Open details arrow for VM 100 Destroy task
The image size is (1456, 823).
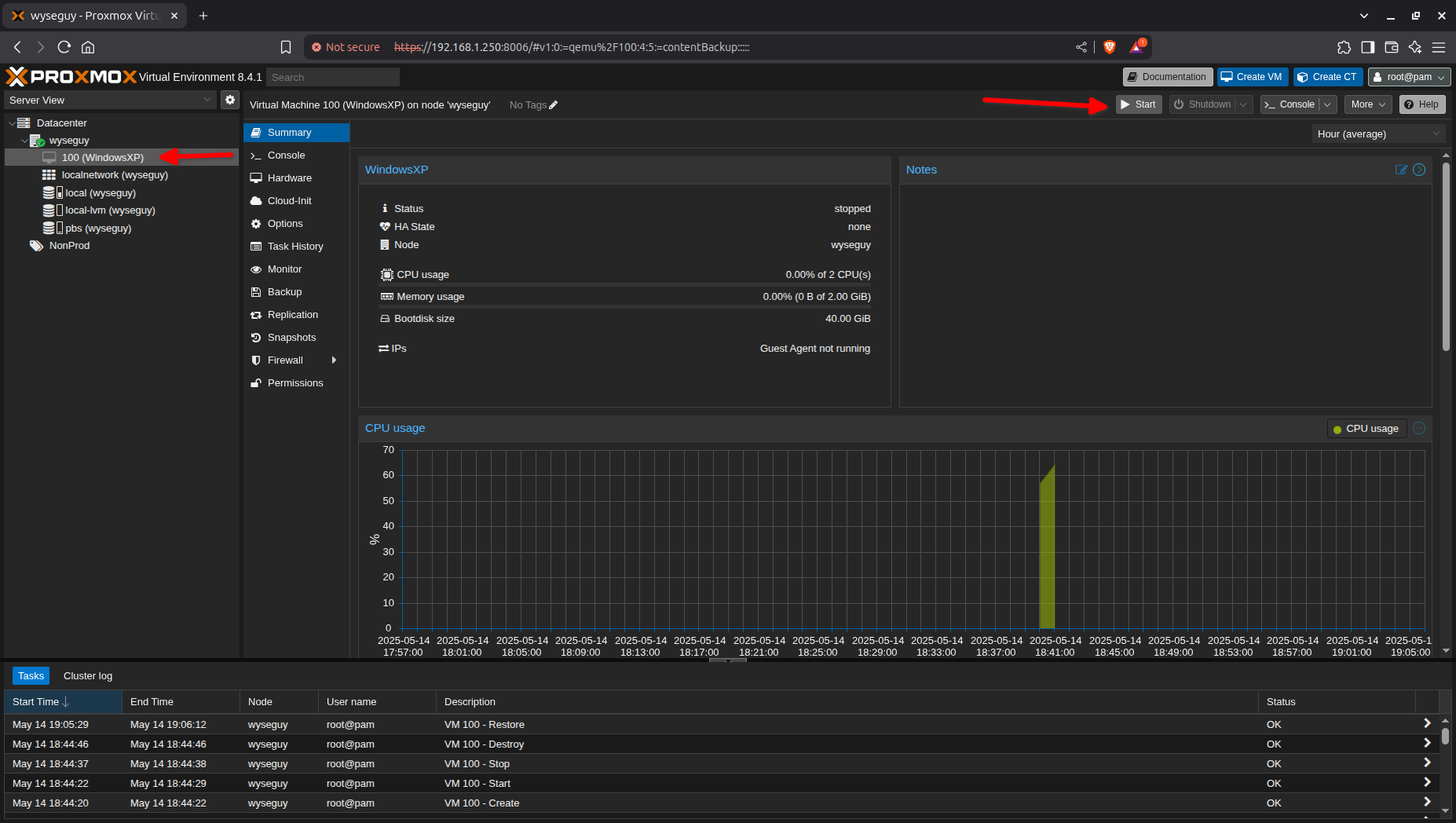1427,743
